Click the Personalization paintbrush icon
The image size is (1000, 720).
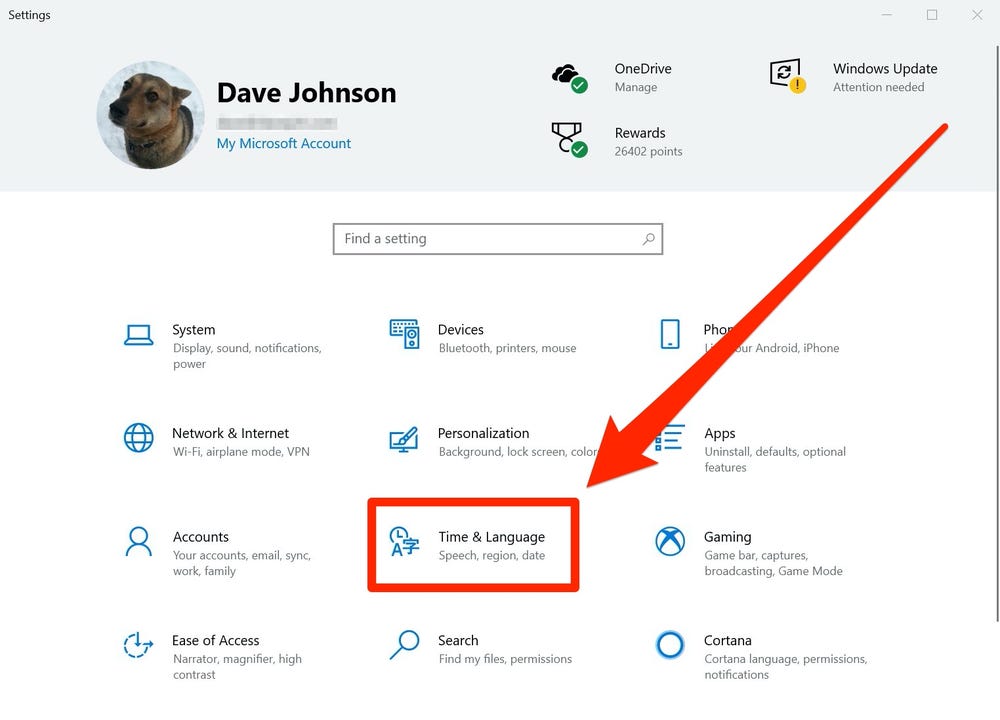coord(404,439)
